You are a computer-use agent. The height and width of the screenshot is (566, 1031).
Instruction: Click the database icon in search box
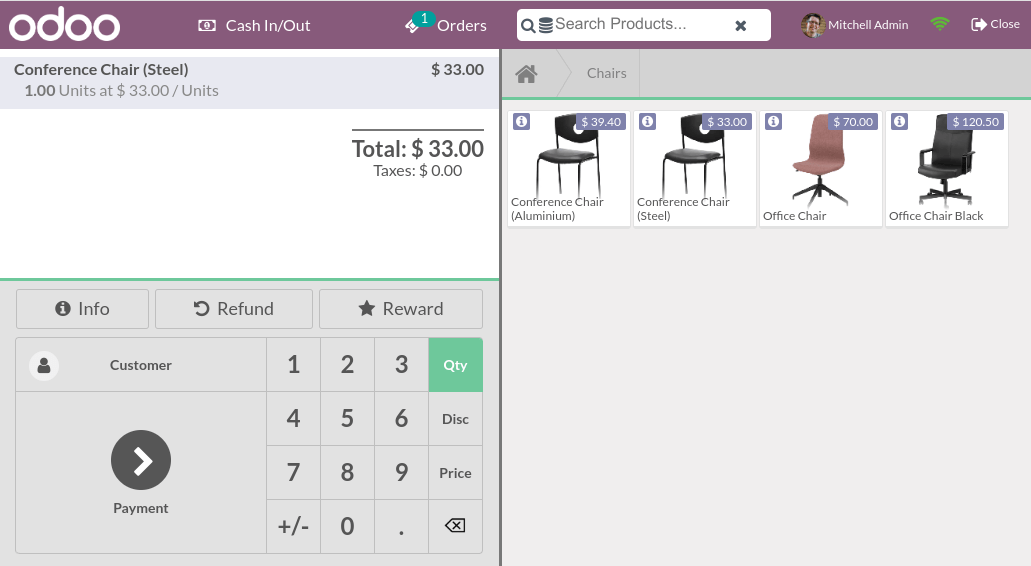click(546, 26)
